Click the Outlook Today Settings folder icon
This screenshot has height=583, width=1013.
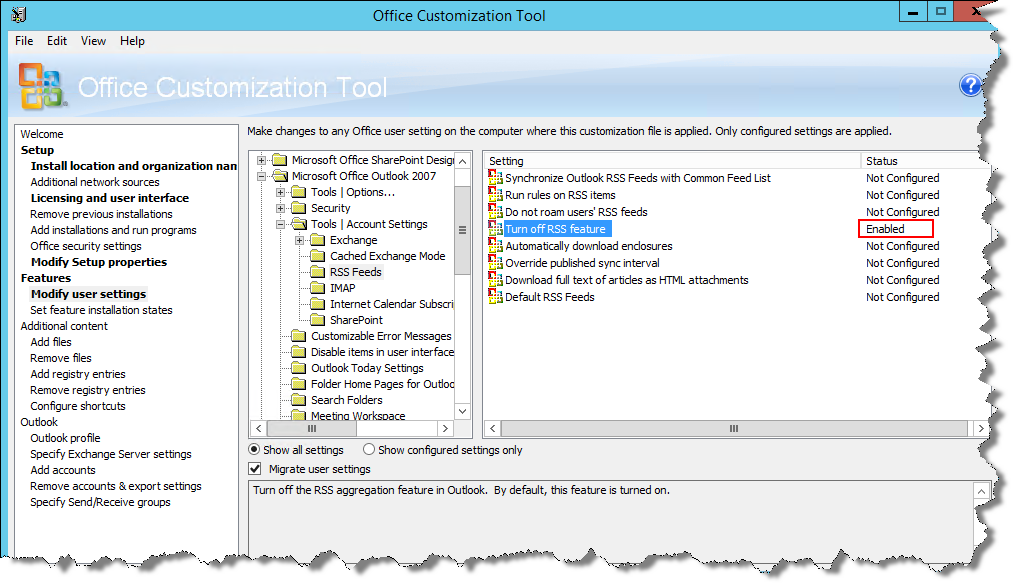[298, 368]
